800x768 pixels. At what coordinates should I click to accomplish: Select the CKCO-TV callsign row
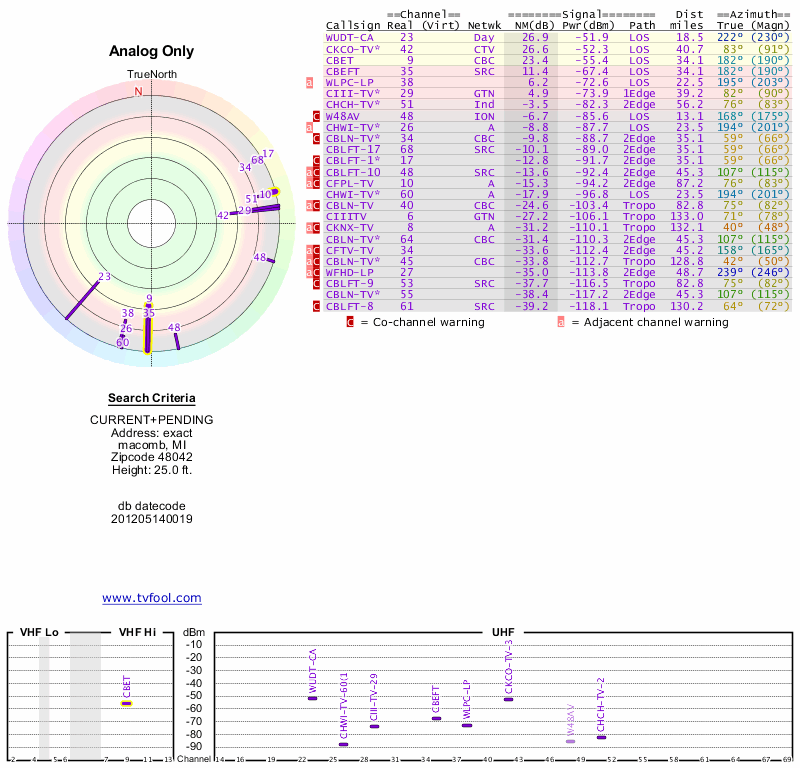point(352,48)
